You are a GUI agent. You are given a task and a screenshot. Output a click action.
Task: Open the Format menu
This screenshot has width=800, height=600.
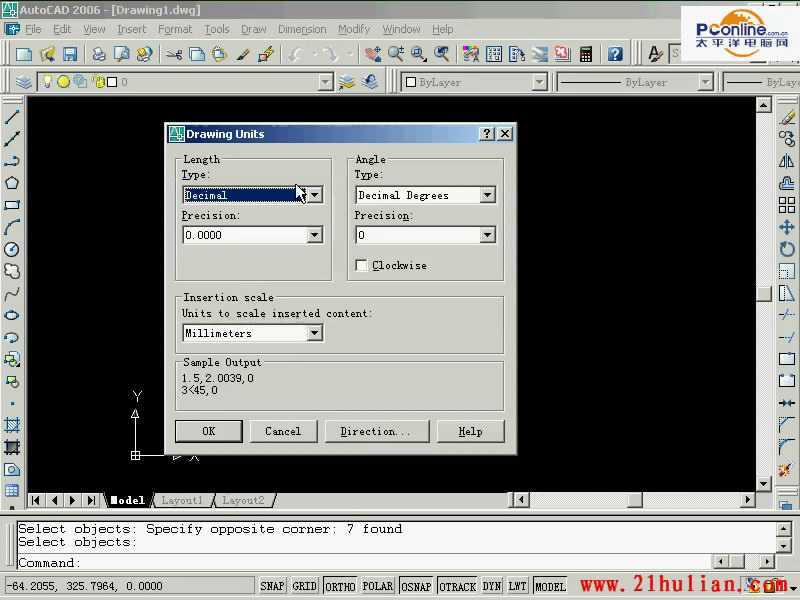click(175, 29)
